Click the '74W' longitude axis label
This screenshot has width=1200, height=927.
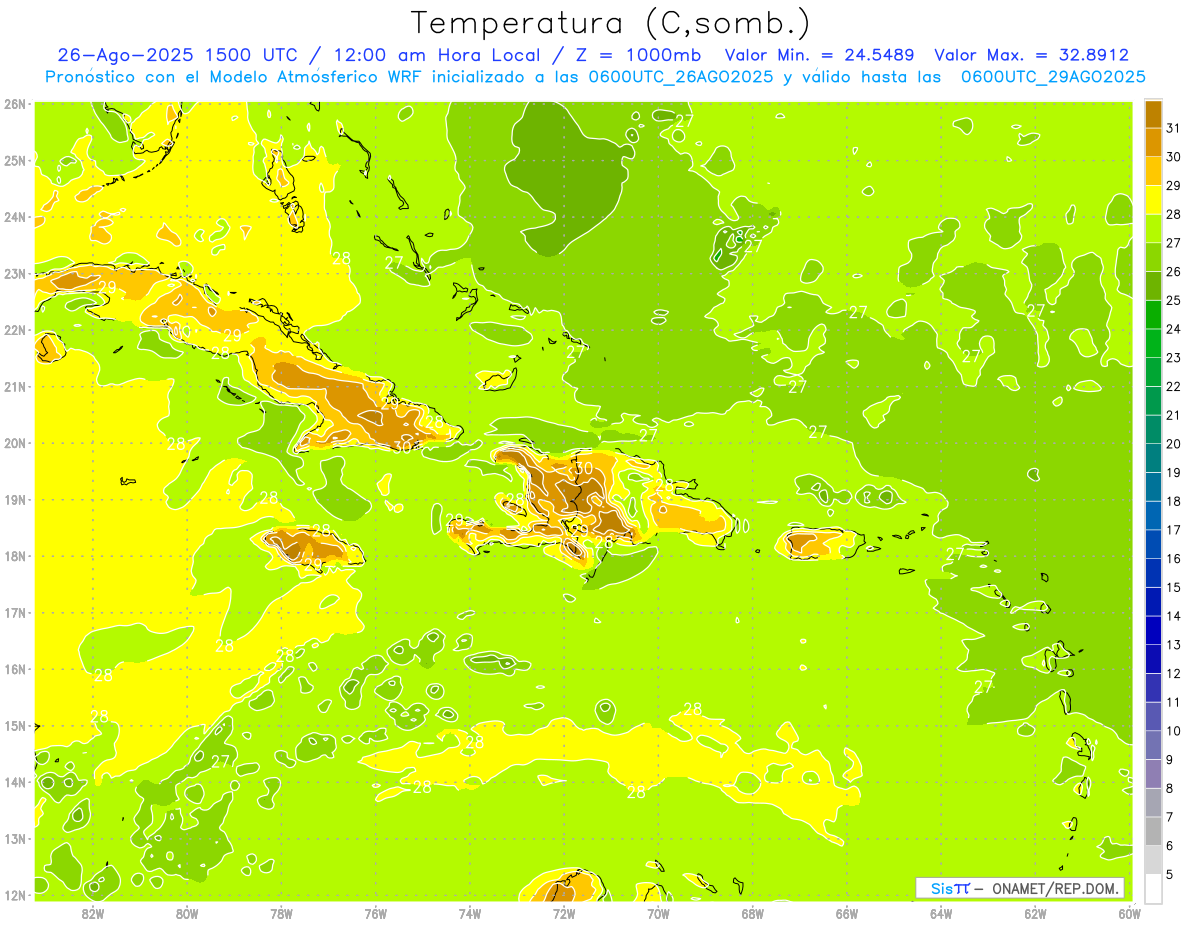tap(470, 914)
